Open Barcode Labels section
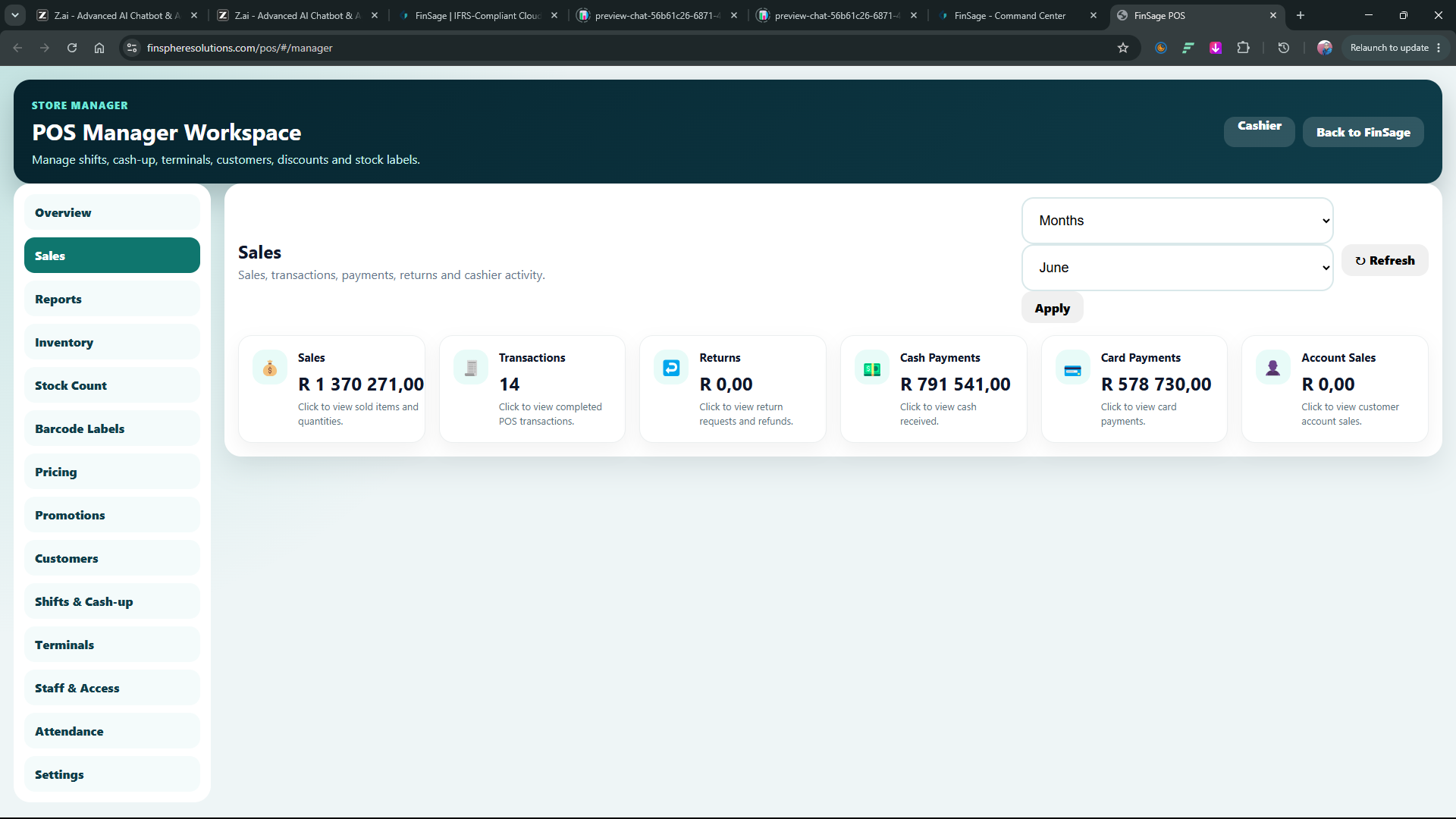The image size is (1456, 819). [x=112, y=428]
